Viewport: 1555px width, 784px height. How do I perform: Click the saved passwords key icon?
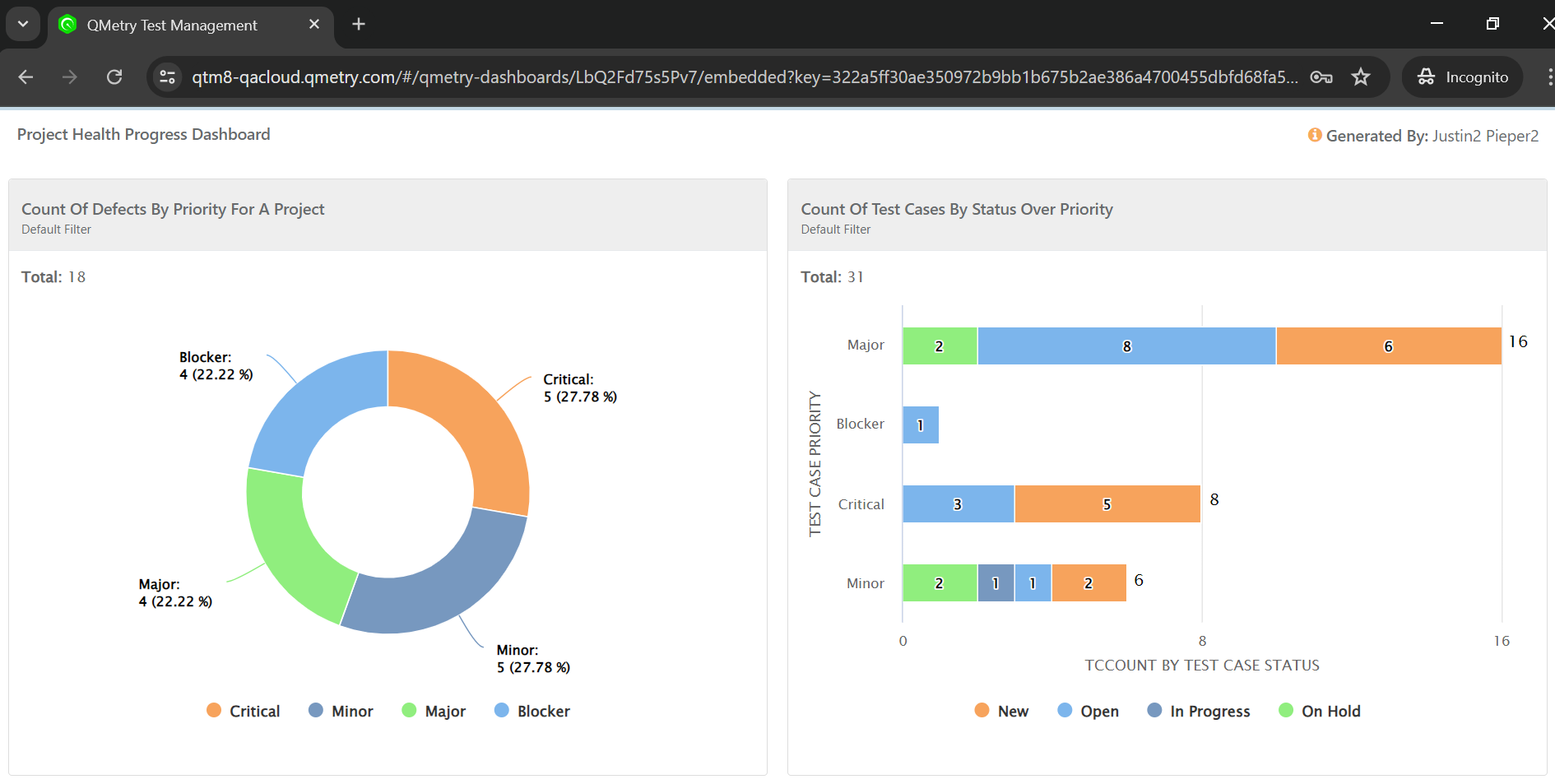pyautogui.click(x=1321, y=77)
